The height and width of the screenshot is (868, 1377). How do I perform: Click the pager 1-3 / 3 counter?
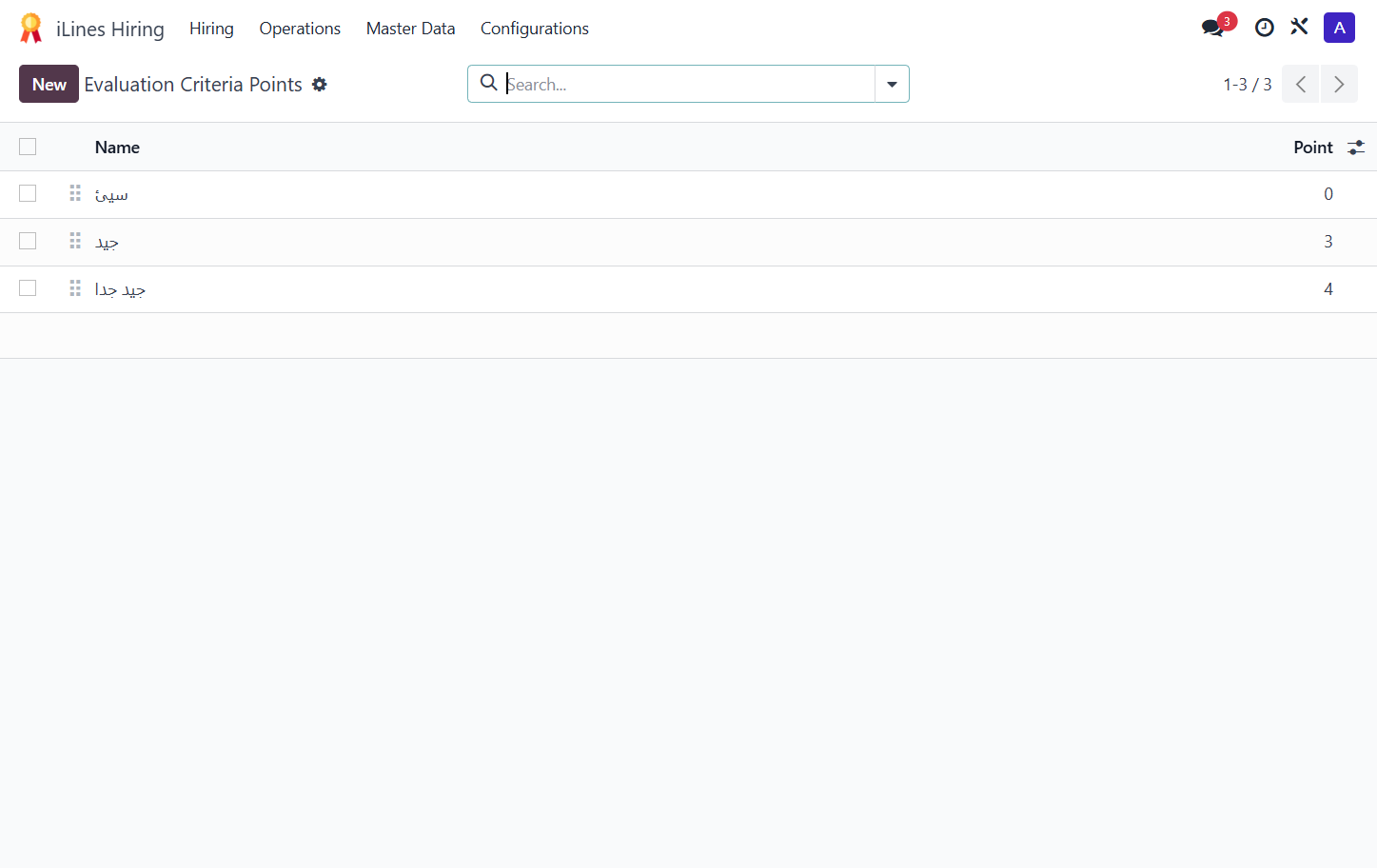point(1247,85)
